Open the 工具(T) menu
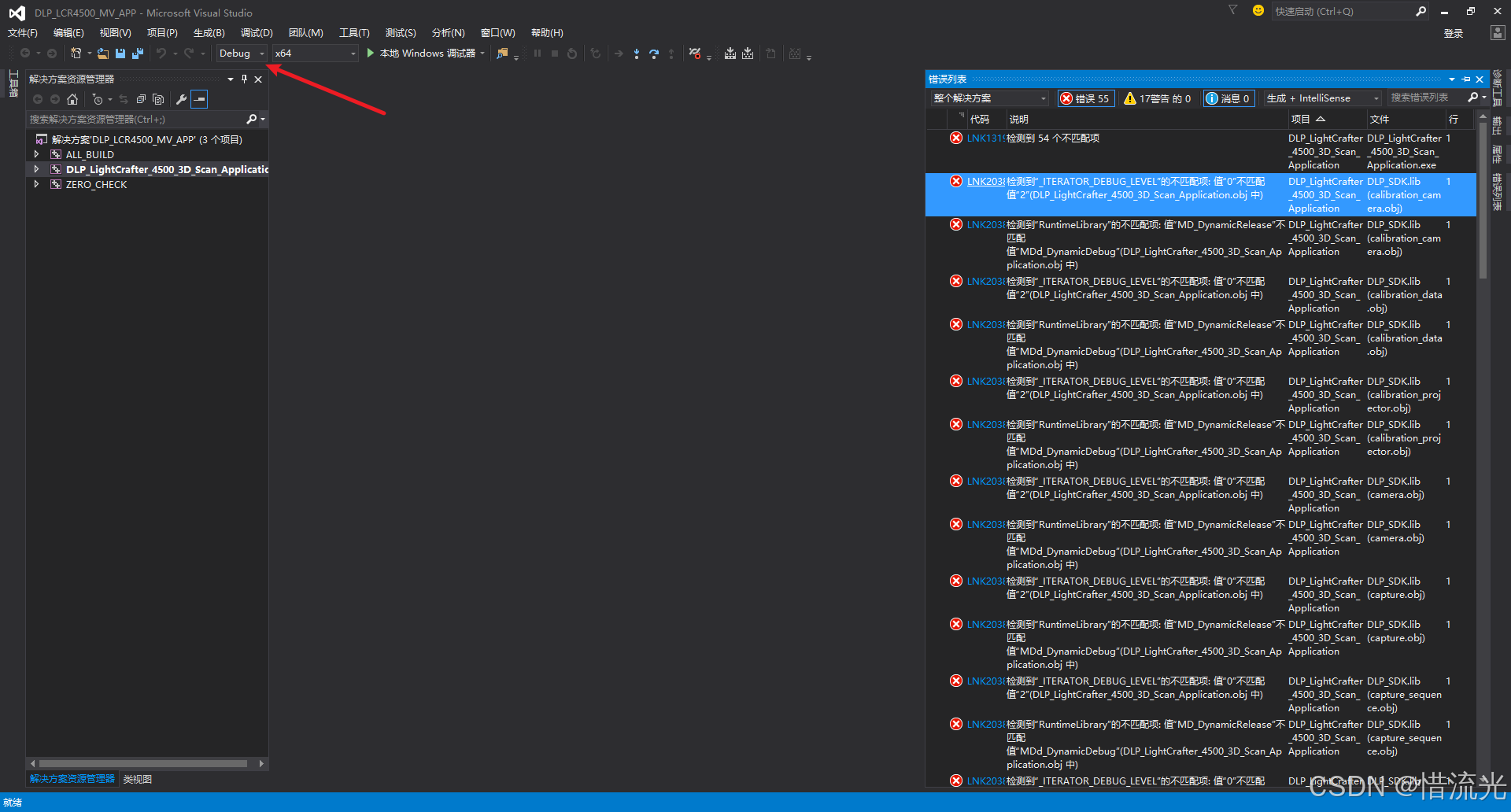Image resolution: width=1511 pixels, height=812 pixels. coord(354,32)
